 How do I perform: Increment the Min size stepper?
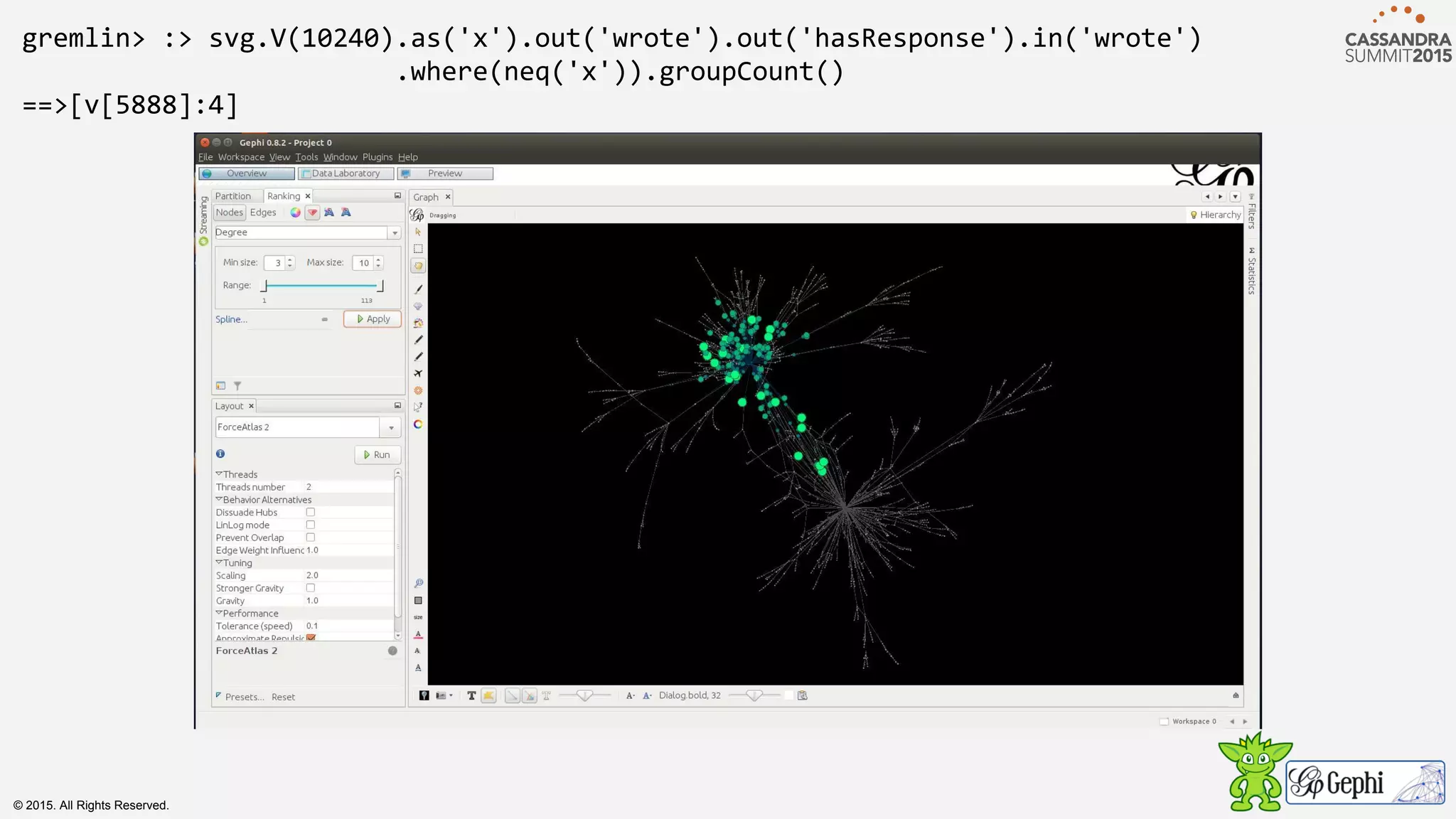[x=290, y=259]
